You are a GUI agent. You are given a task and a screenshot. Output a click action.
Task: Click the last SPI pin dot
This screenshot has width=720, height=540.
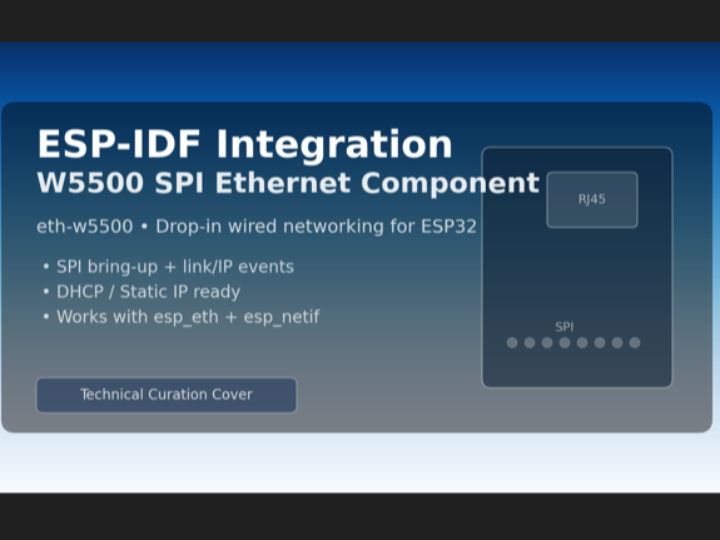pos(635,343)
